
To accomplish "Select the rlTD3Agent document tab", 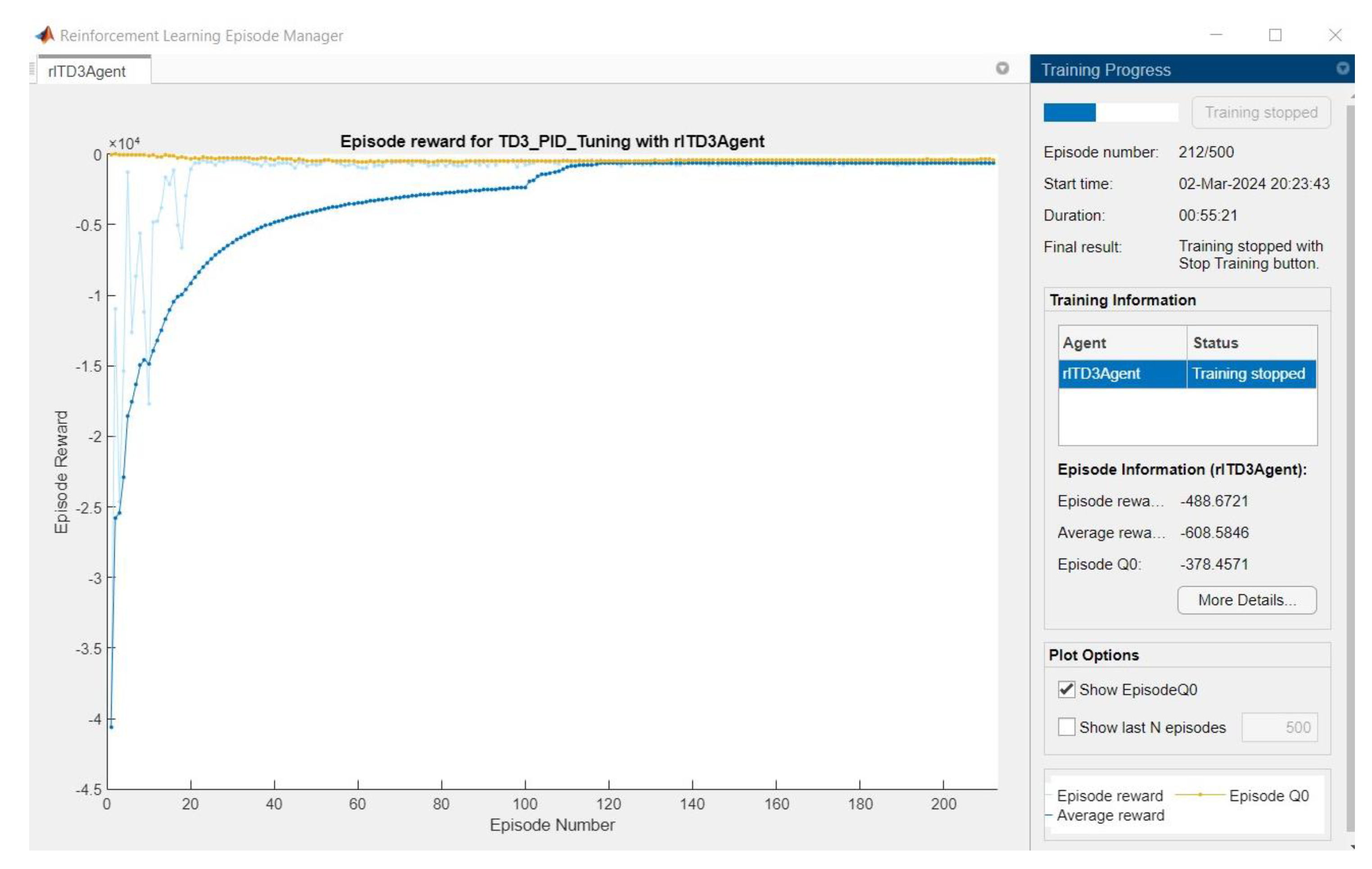I will point(86,71).
